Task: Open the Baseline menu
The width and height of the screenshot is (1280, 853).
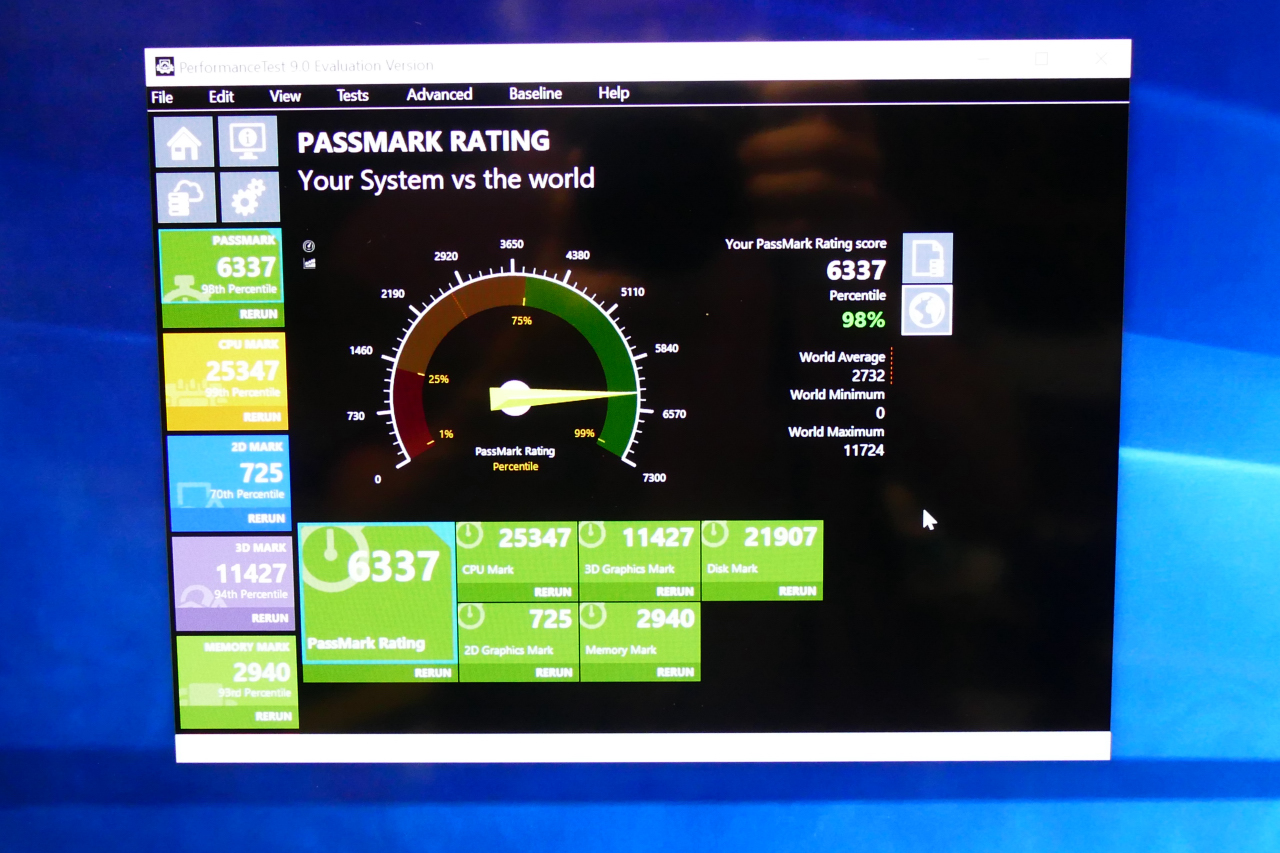Action: tap(535, 93)
